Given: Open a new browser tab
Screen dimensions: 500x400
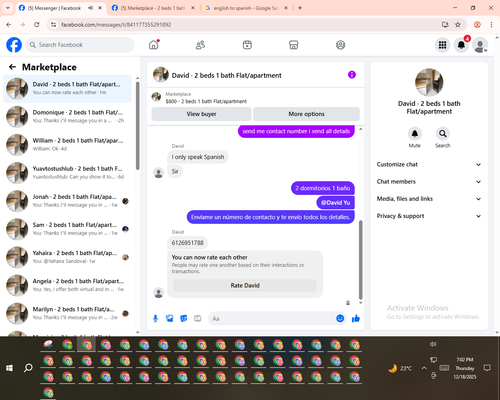Looking at the screenshot, I should pyautogui.click(x=300, y=8).
